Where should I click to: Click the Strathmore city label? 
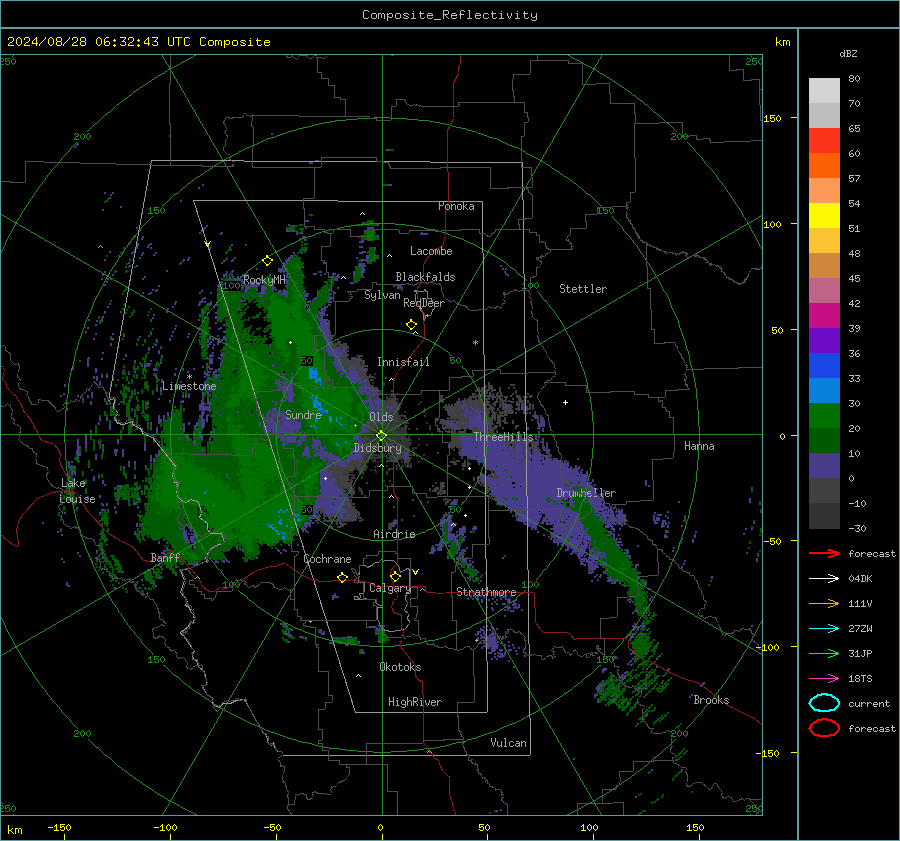(486, 592)
